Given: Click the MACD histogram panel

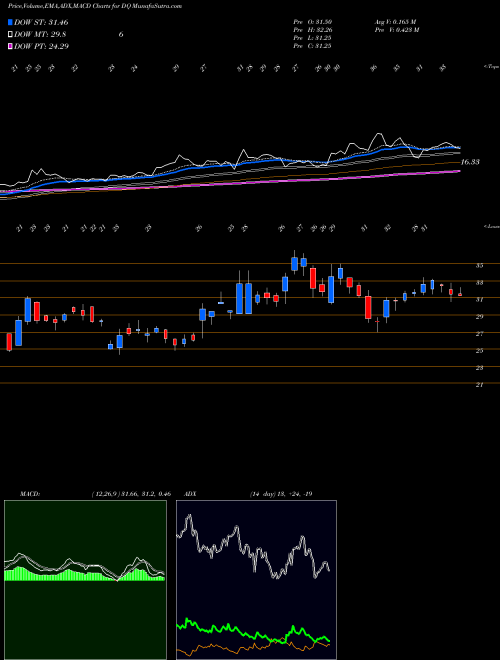Looking at the screenshot, I should pos(85,580).
